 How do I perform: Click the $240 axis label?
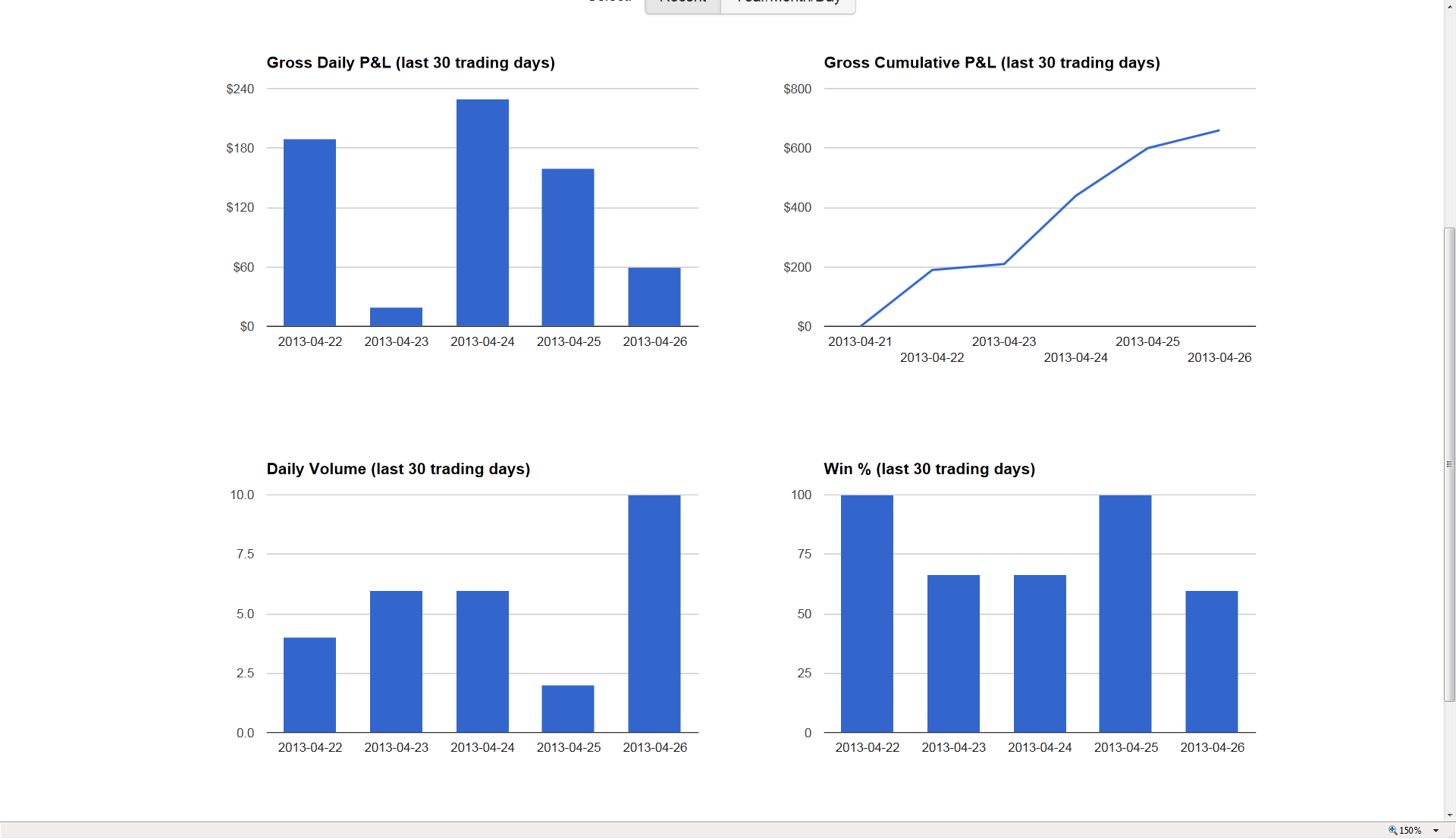point(240,89)
